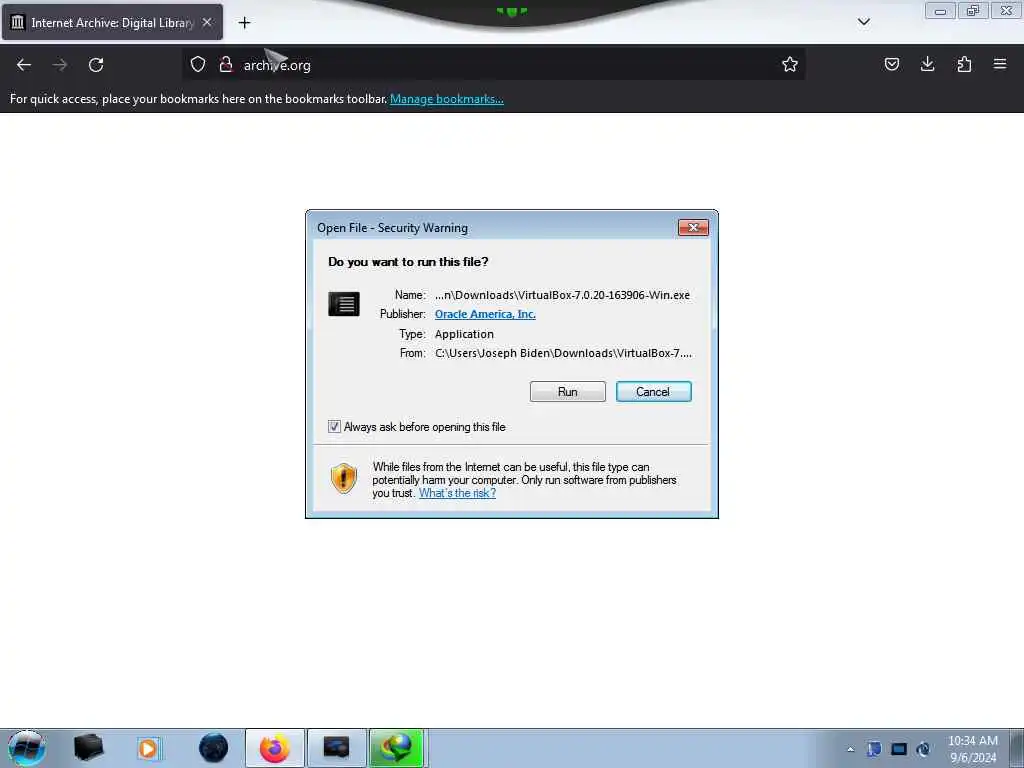This screenshot has height=768, width=1024.
Task: Open the tracking protection shield icon
Action: tap(198, 64)
